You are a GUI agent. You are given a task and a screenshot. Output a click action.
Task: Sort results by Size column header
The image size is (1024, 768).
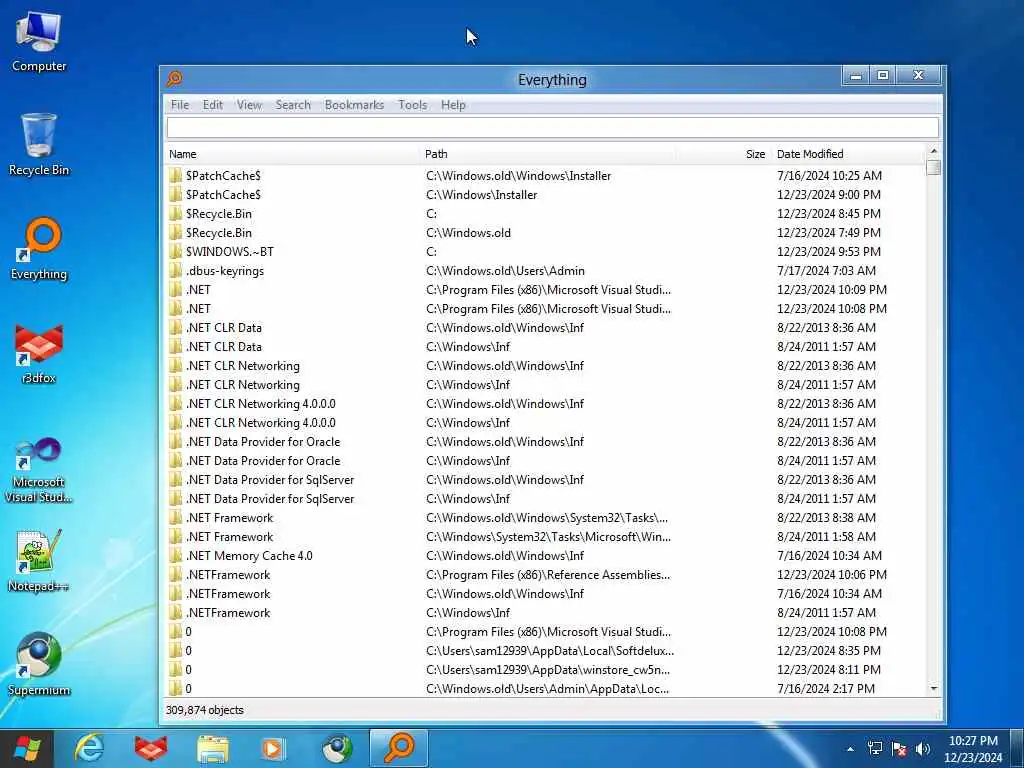point(724,154)
